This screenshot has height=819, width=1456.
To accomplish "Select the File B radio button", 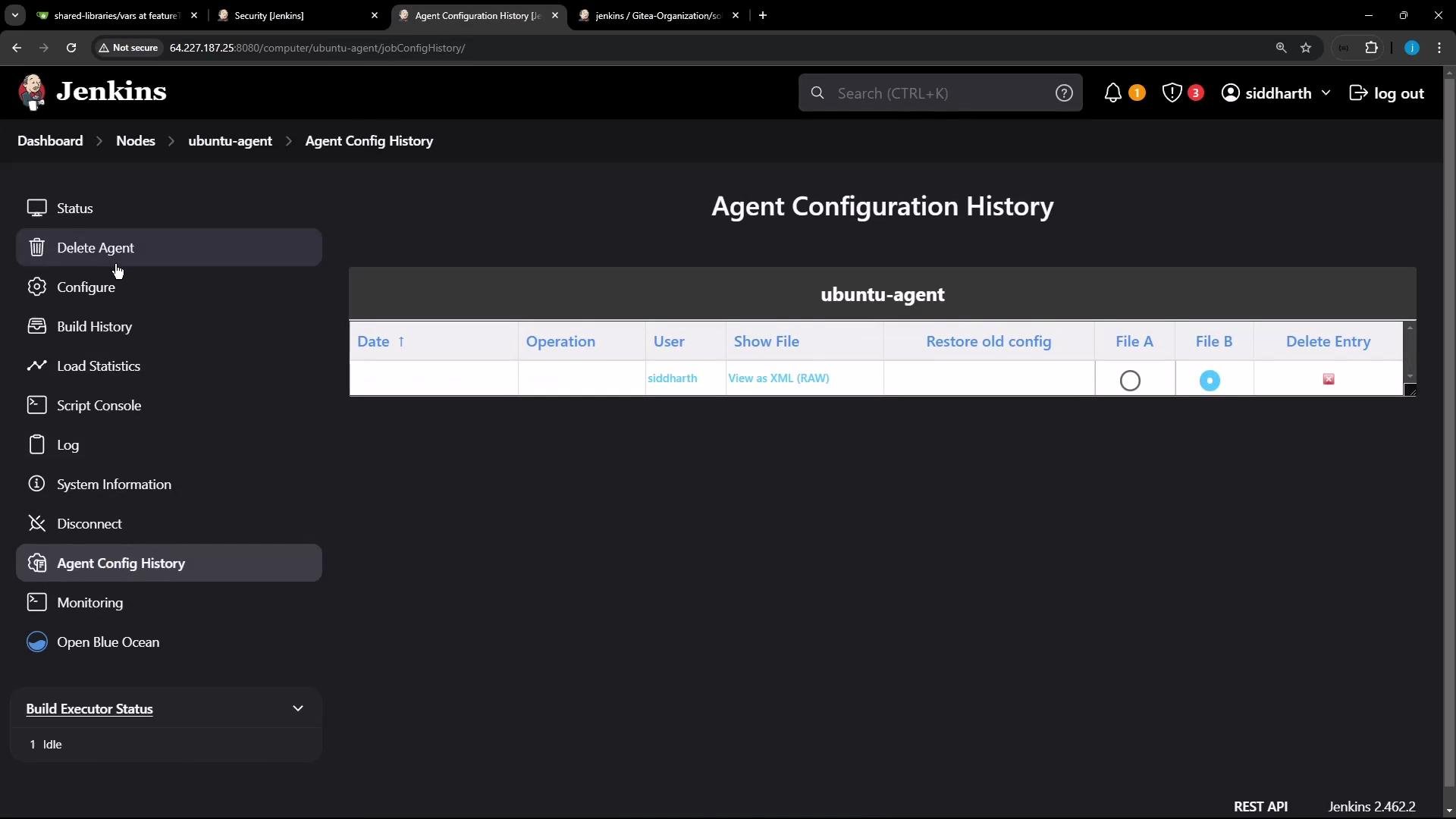I will click(x=1210, y=380).
